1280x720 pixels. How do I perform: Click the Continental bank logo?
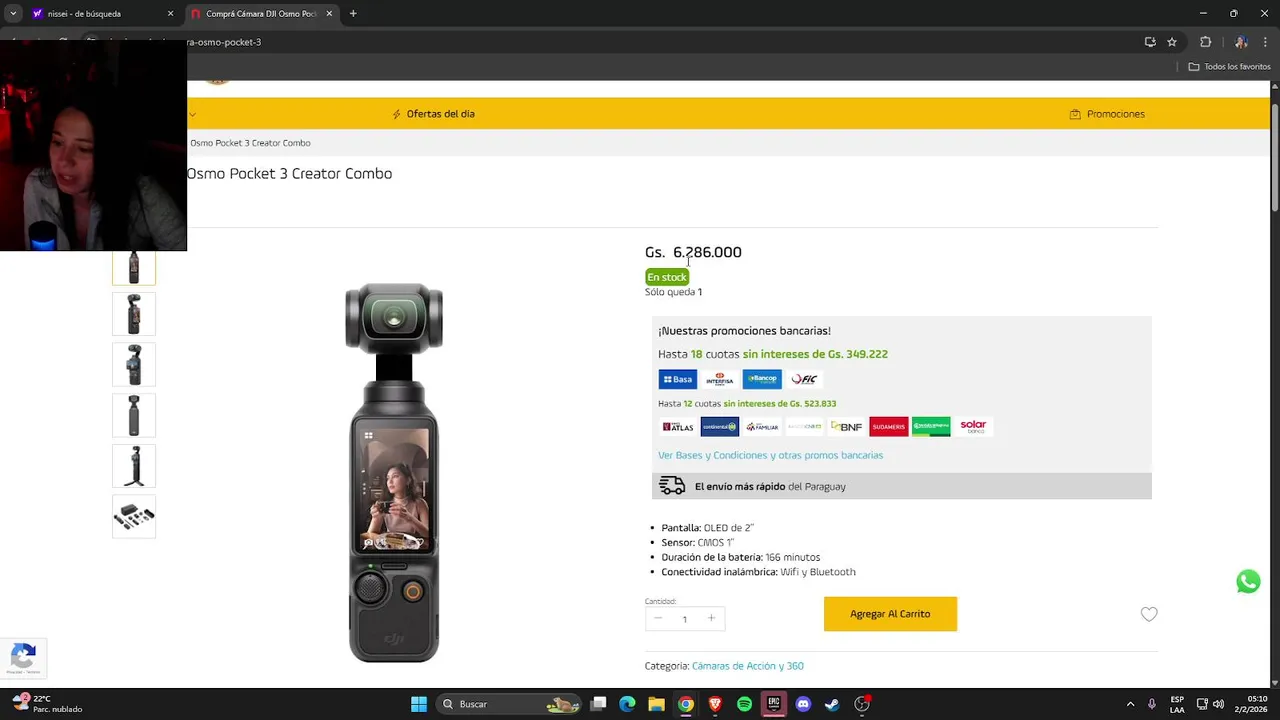tap(719, 426)
